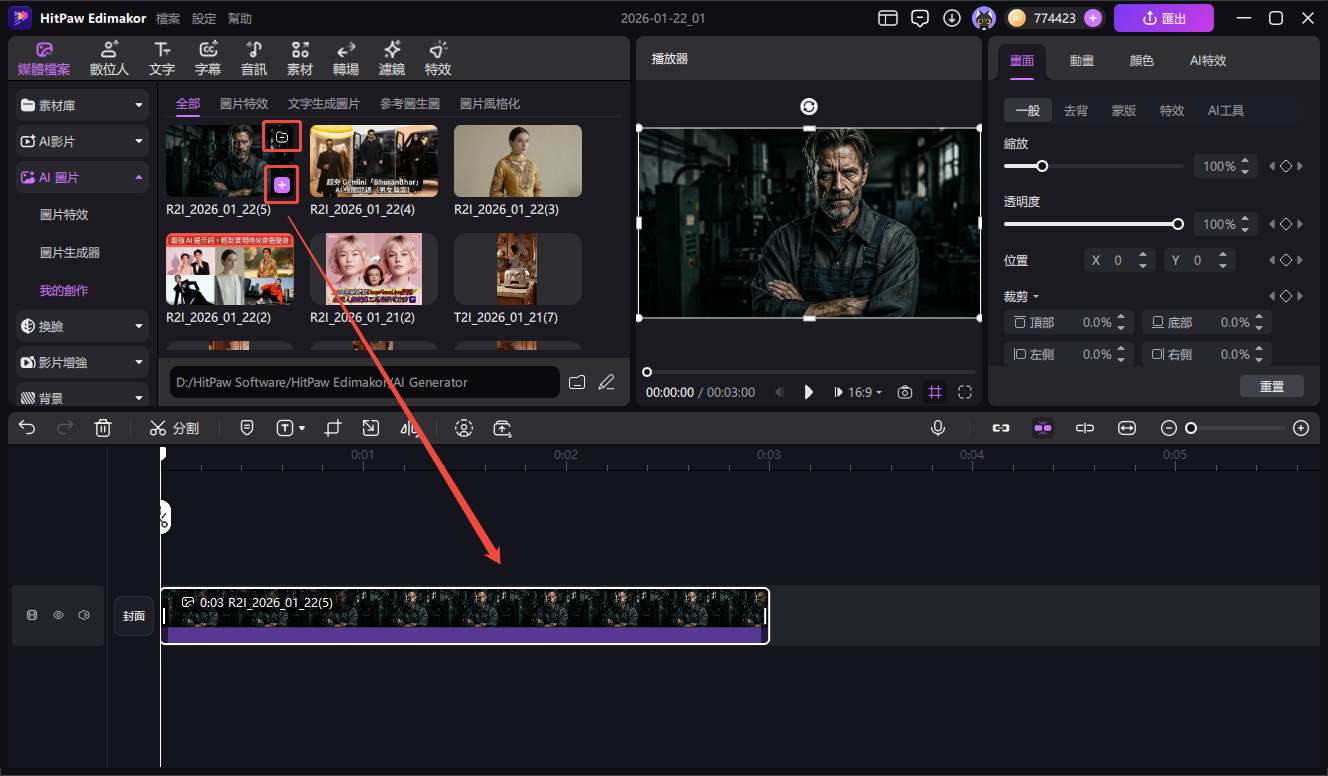Image resolution: width=1328 pixels, height=776 pixels.
Task: Toggle track visibility eye icon
Action: [58, 615]
